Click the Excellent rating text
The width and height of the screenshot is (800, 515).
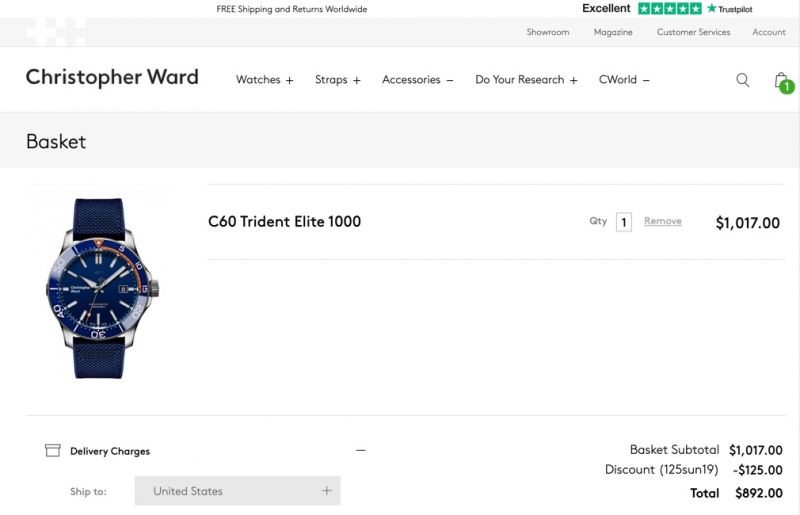click(x=606, y=9)
